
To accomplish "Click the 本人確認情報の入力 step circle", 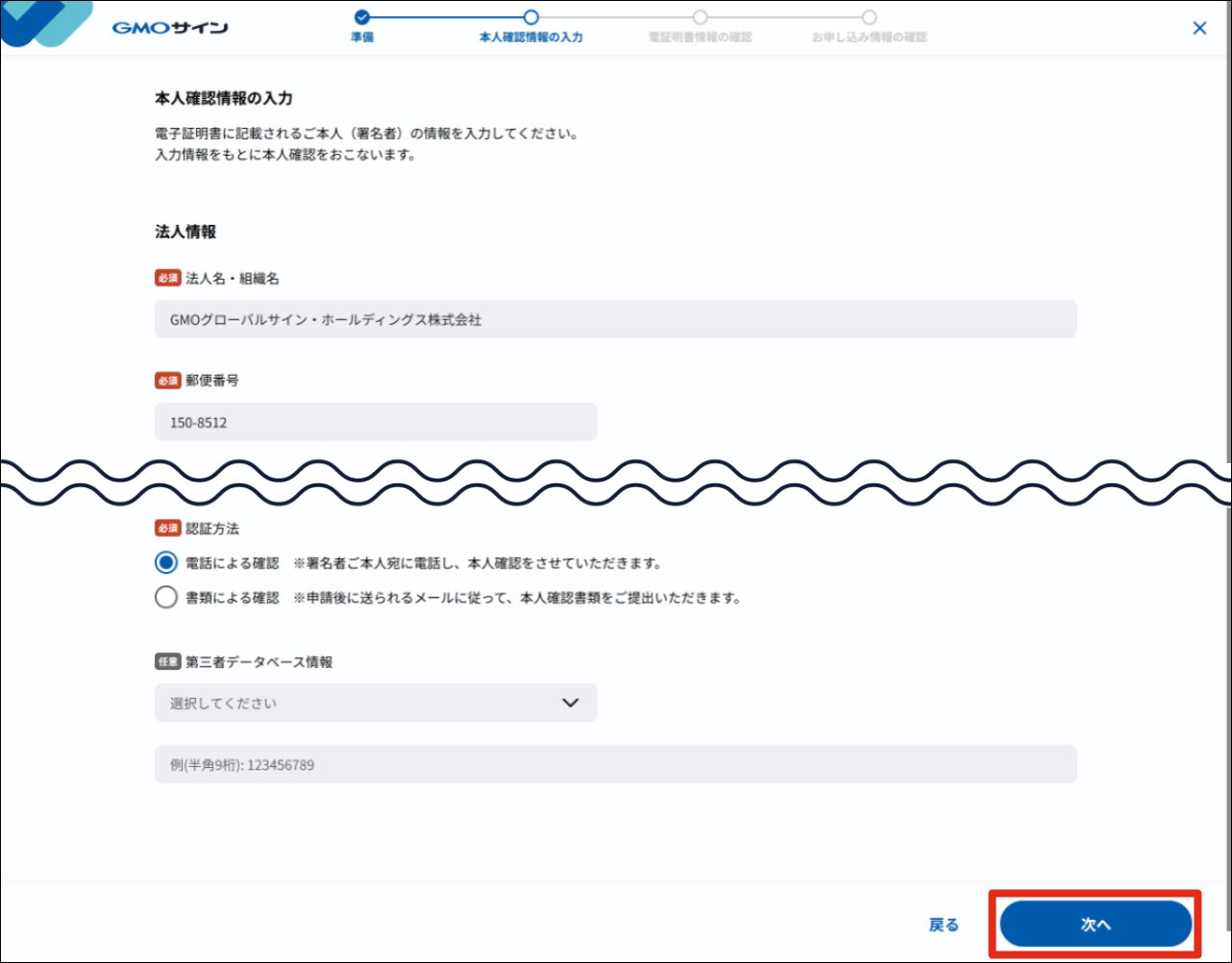I will point(531,17).
